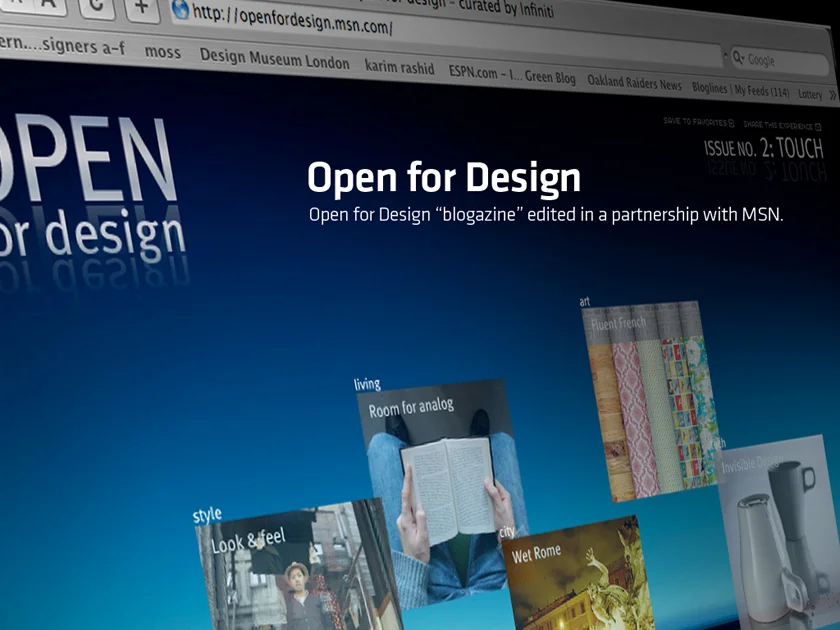The width and height of the screenshot is (840, 630).
Task: Open the Room for analog living card
Action: click(x=442, y=493)
